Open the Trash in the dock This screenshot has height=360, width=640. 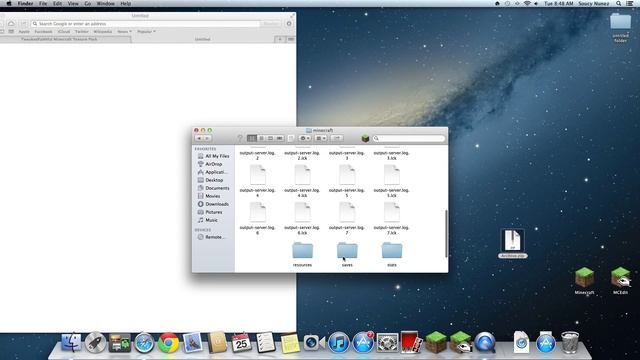(x=570, y=342)
